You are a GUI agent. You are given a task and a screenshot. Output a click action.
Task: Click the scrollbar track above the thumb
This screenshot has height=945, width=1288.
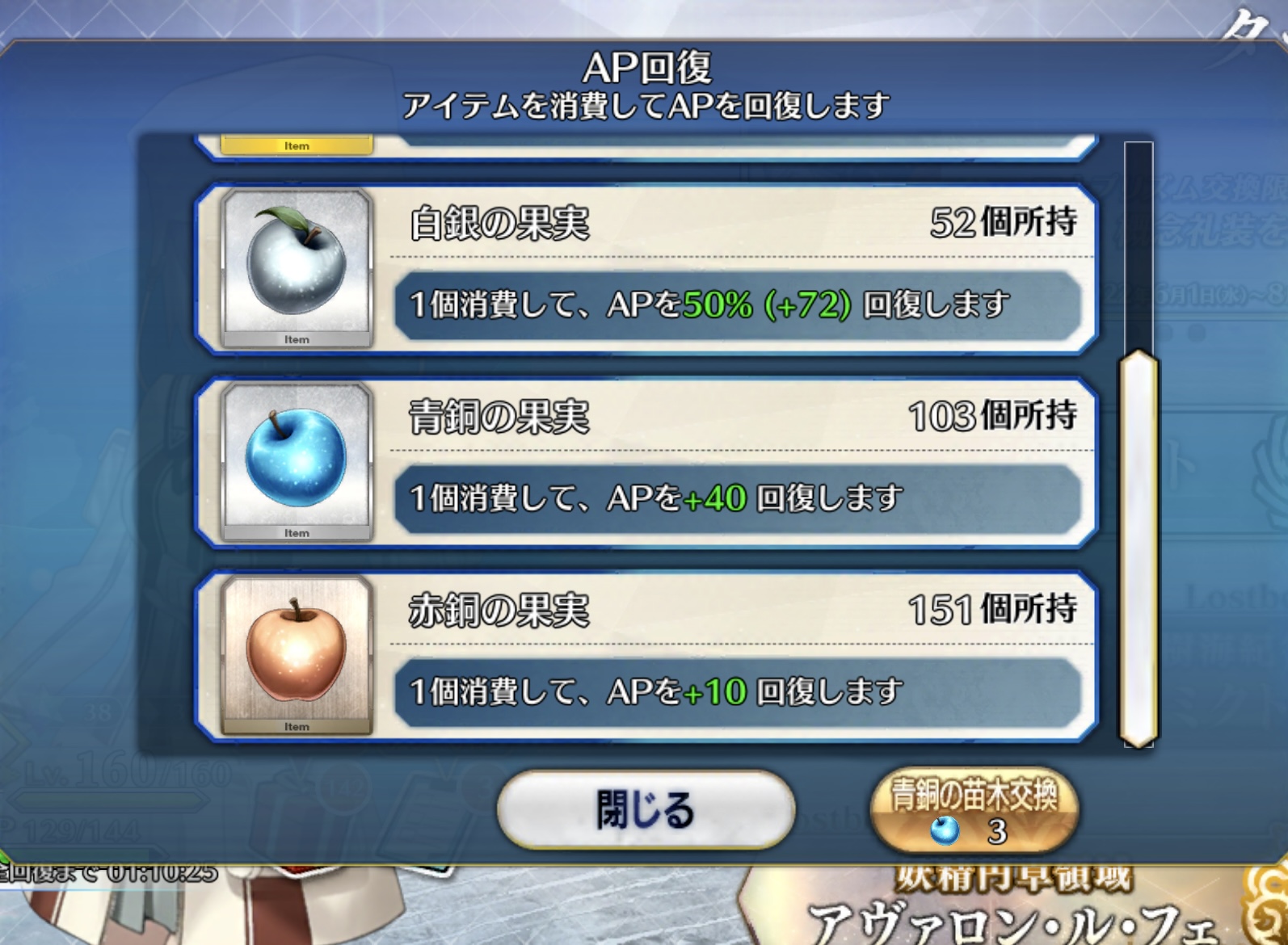pyautogui.click(x=1139, y=246)
